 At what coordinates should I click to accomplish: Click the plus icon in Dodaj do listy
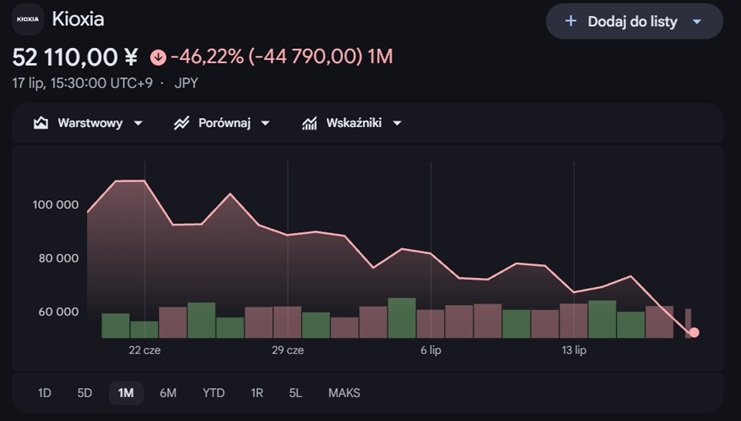(571, 21)
